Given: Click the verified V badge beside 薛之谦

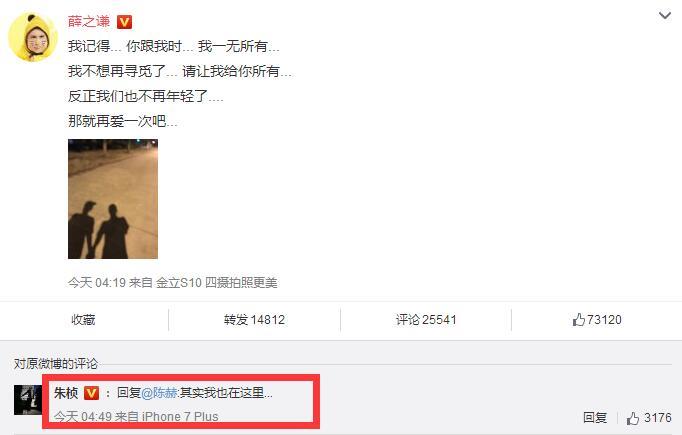Looking at the screenshot, I should 124,22.
